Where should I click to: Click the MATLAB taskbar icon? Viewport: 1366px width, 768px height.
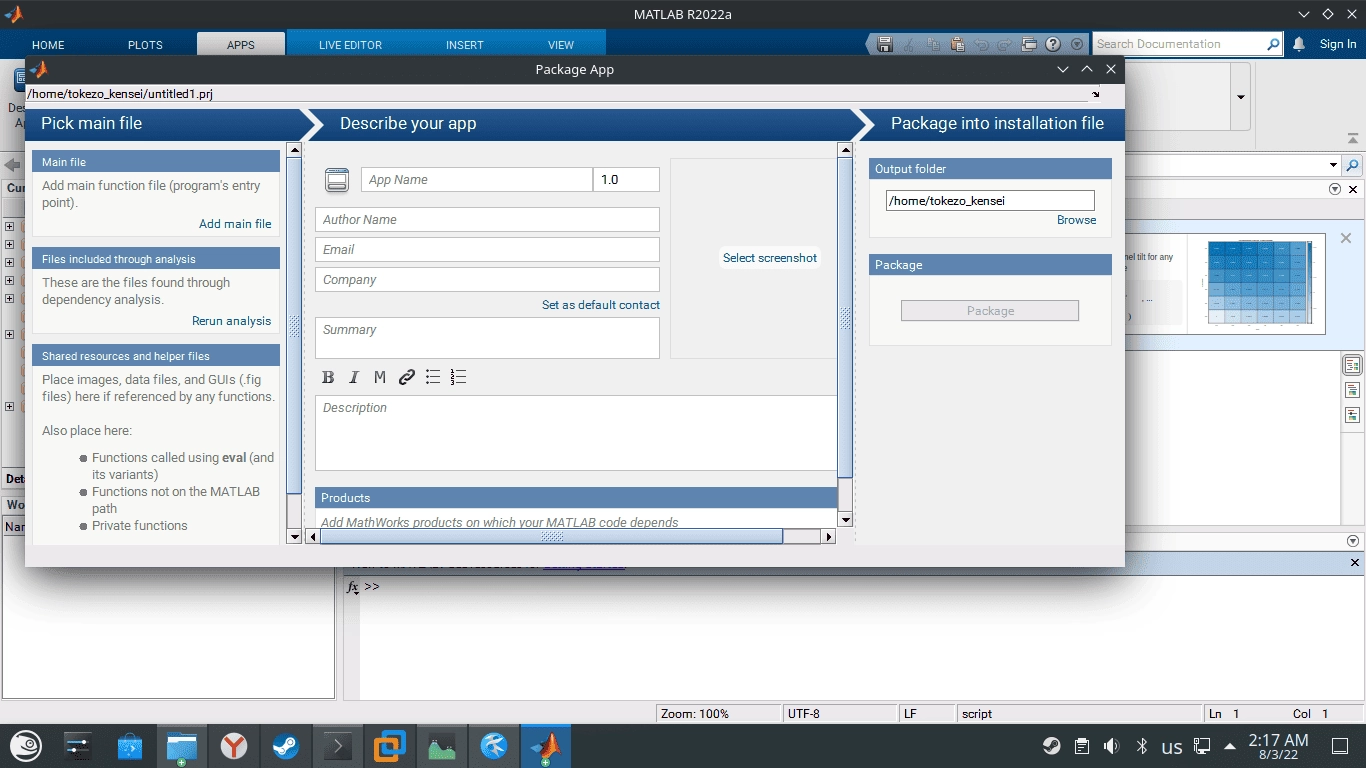tap(545, 746)
